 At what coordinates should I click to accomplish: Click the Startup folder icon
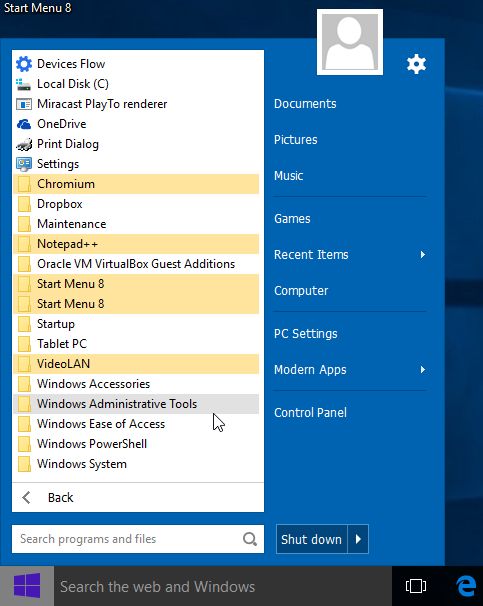tap(24, 324)
